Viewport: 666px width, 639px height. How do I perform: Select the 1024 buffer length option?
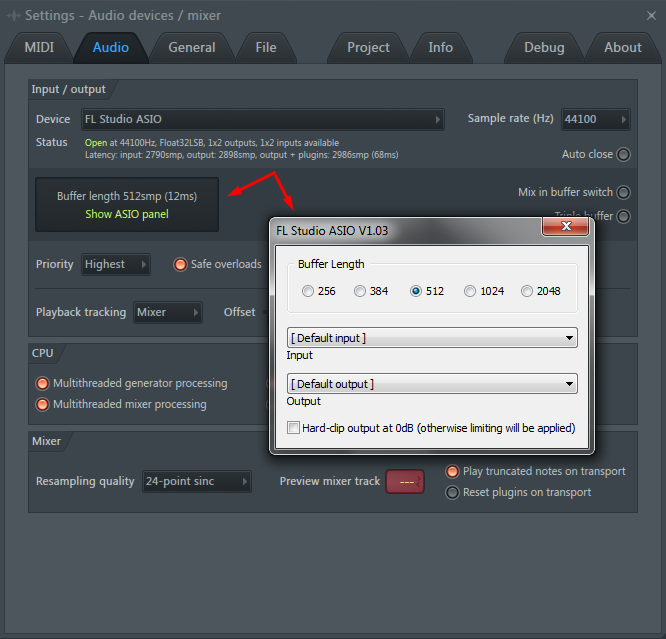(470, 291)
